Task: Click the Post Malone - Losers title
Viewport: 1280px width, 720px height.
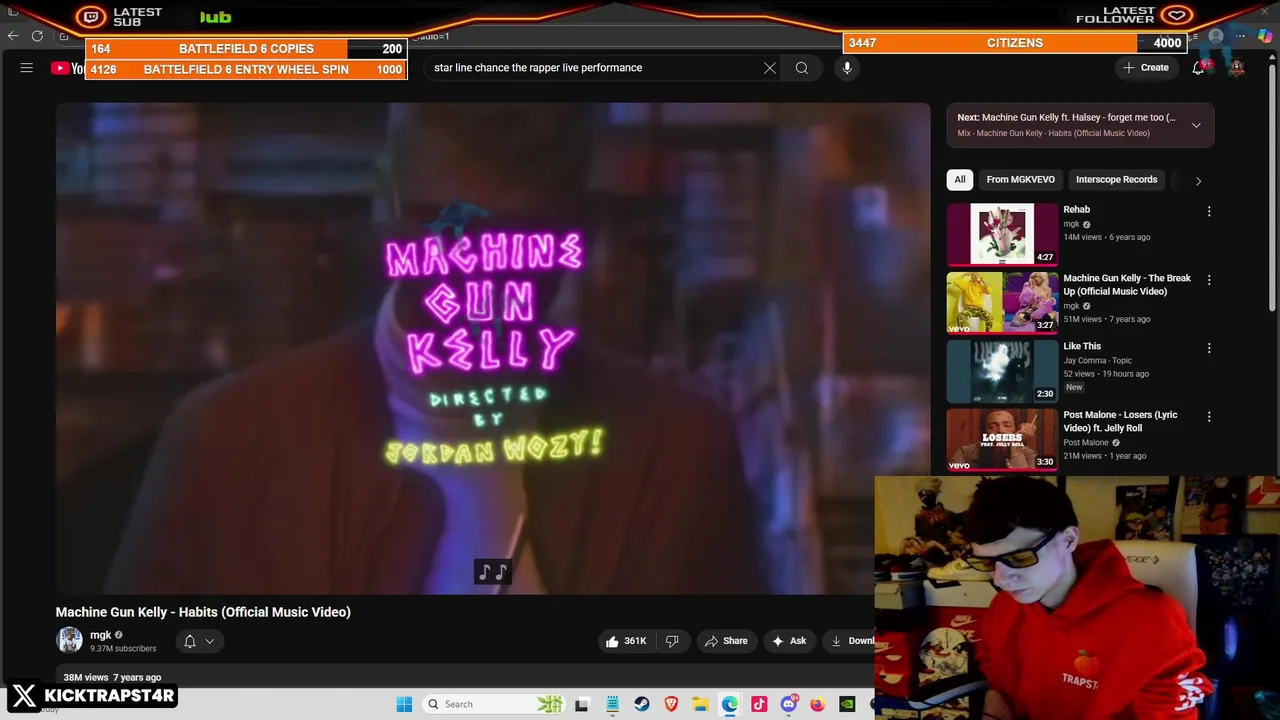Action: tap(1120, 421)
